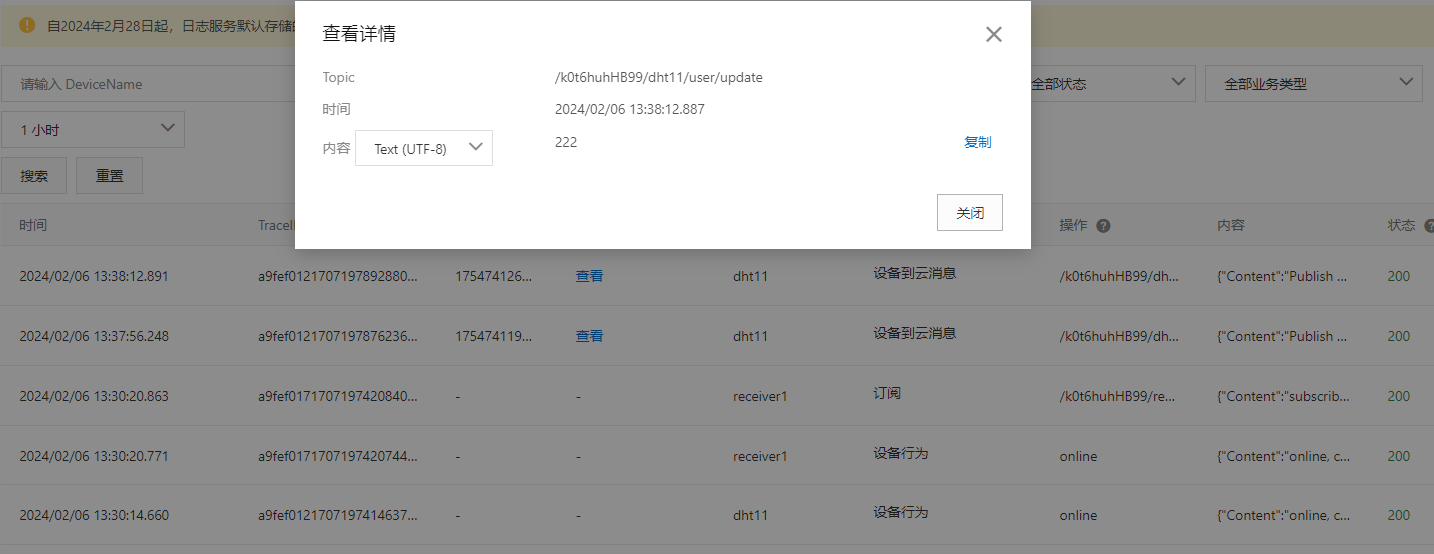
Task: Click the help icon next to 状态 header
Action: pos(1430,226)
